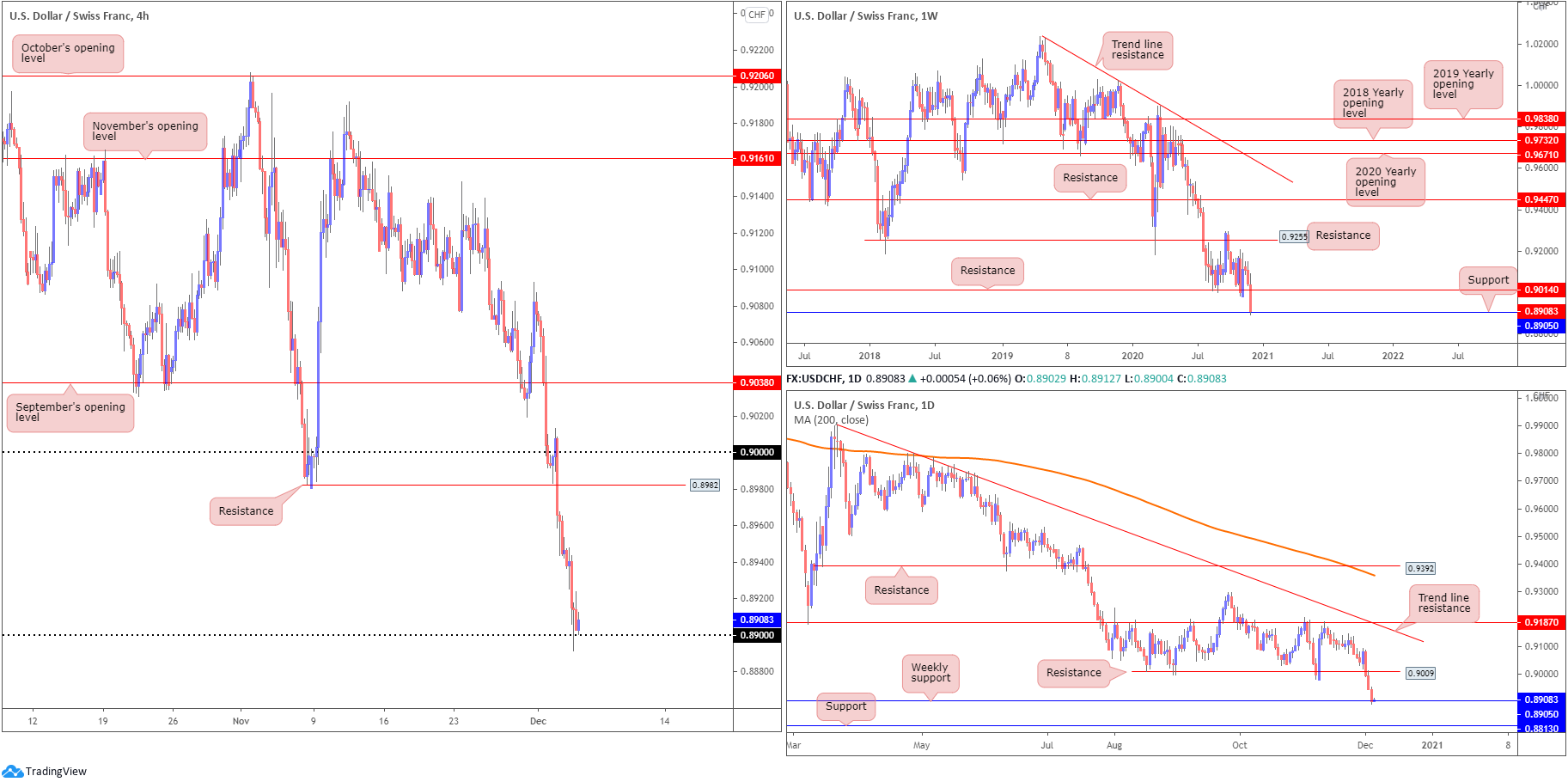Click the CHF currency label on 4h chart

pos(757,14)
